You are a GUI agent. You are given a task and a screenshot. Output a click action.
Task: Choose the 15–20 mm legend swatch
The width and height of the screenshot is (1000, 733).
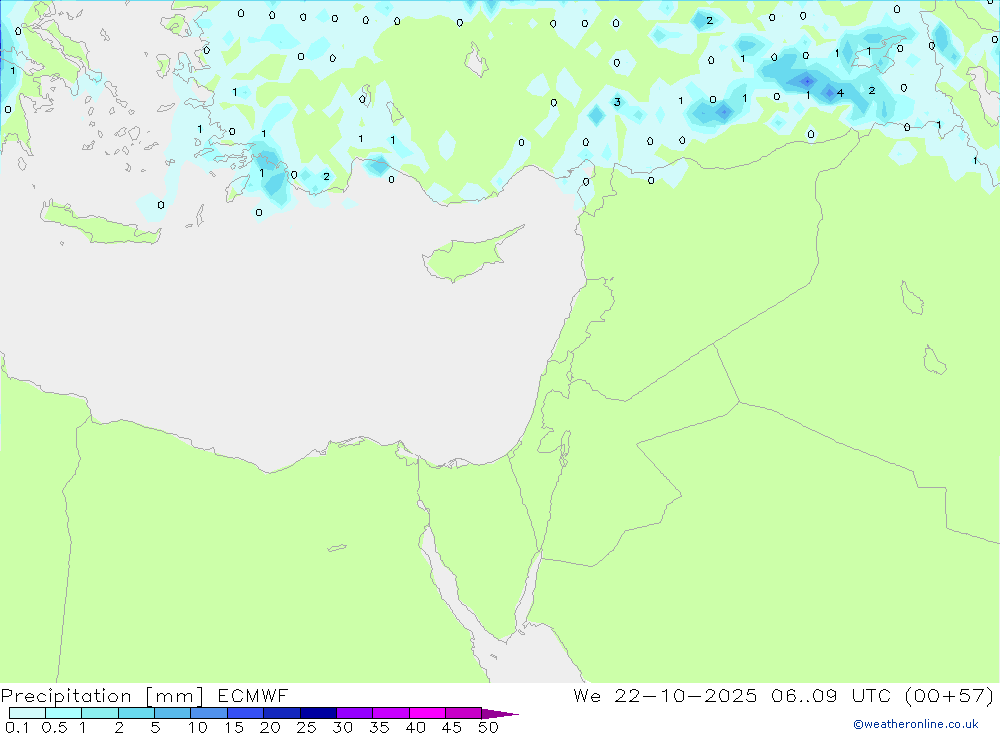point(246,713)
